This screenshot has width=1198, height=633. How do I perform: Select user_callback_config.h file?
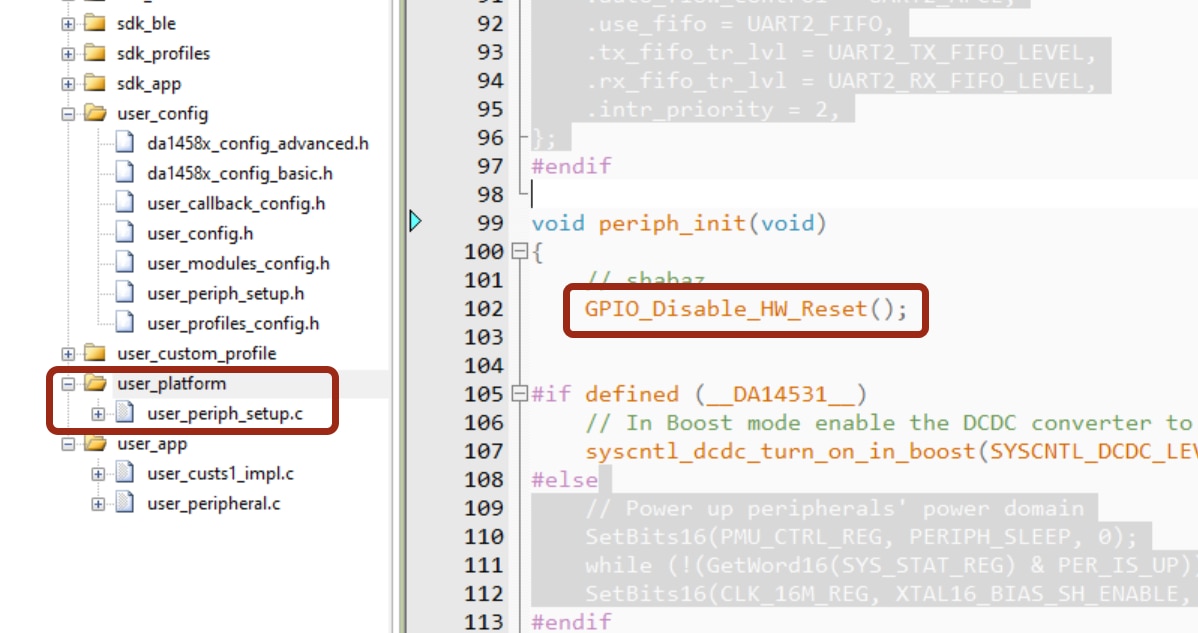tap(236, 204)
